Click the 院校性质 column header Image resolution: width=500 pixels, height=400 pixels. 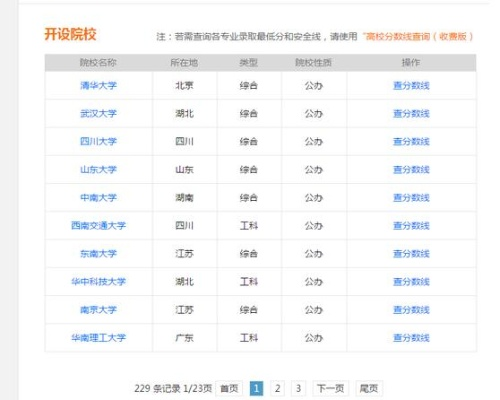pyautogui.click(x=313, y=63)
